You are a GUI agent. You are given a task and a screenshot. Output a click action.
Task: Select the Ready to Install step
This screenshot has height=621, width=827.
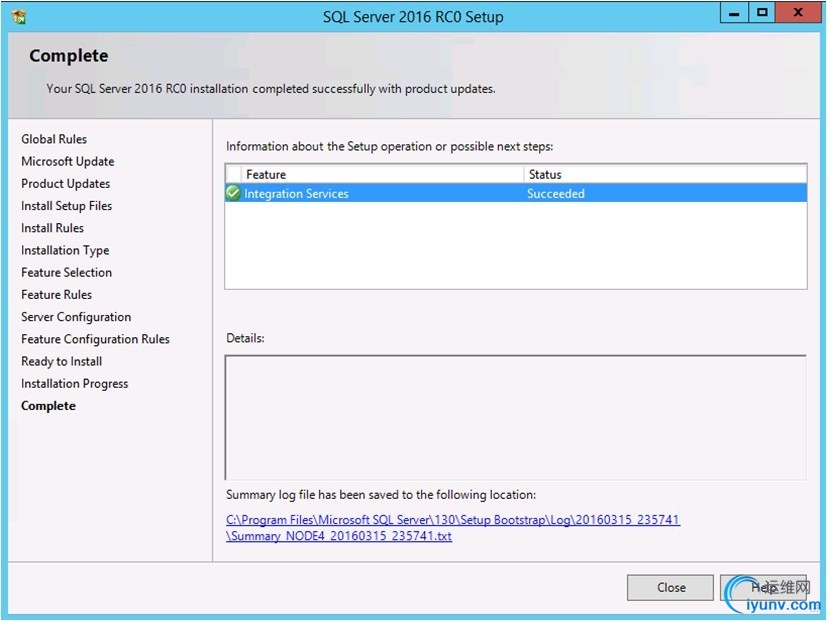62,361
